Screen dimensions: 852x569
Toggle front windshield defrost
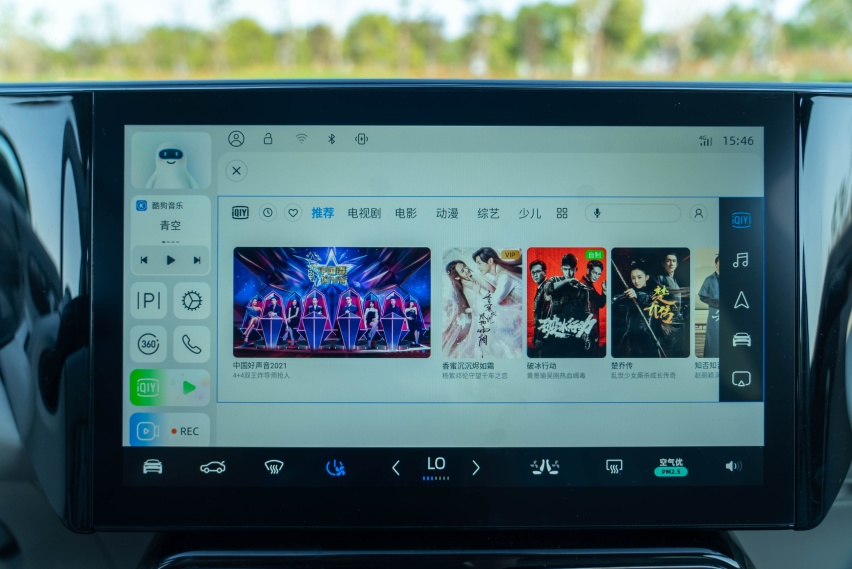click(274, 467)
